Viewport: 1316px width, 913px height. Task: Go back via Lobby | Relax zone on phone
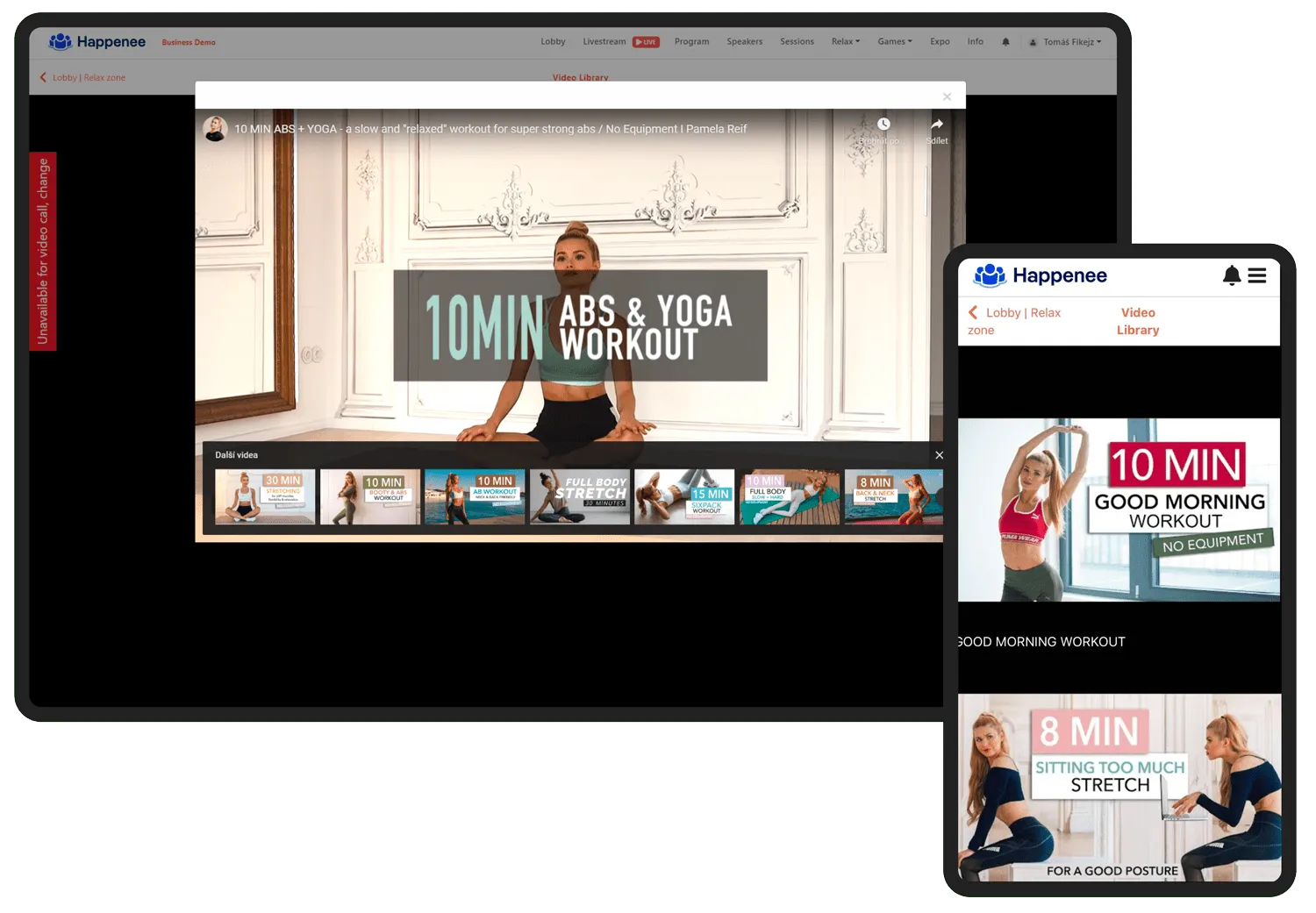pos(1014,321)
